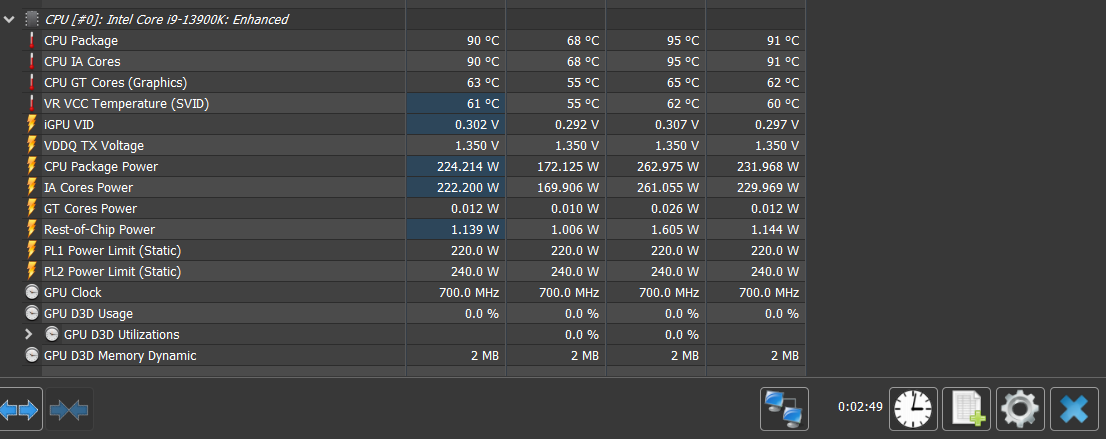Close sensors with the blue X button
This screenshot has width=1106, height=439.
coord(1074,409)
